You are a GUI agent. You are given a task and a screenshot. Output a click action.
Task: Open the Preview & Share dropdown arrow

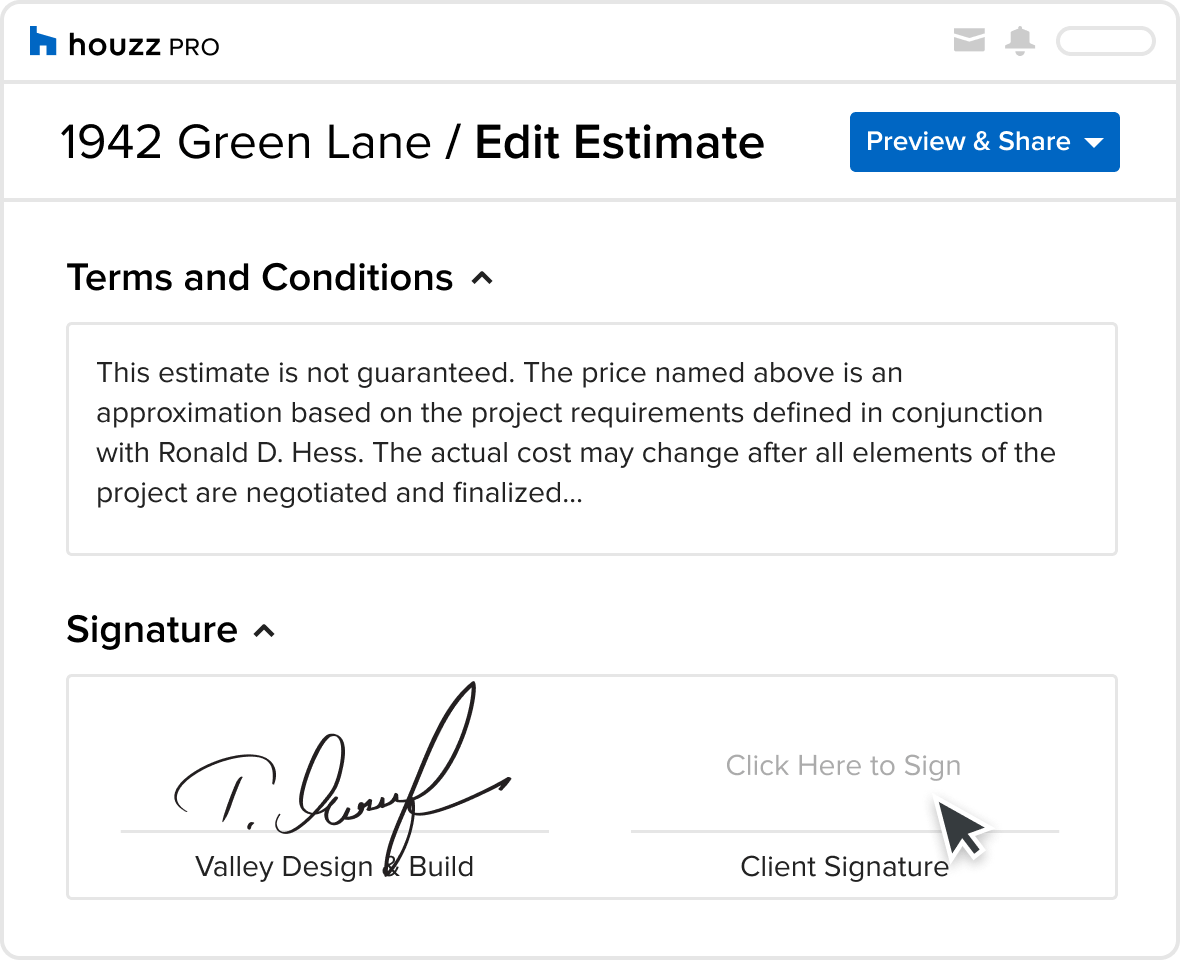coord(1094,142)
